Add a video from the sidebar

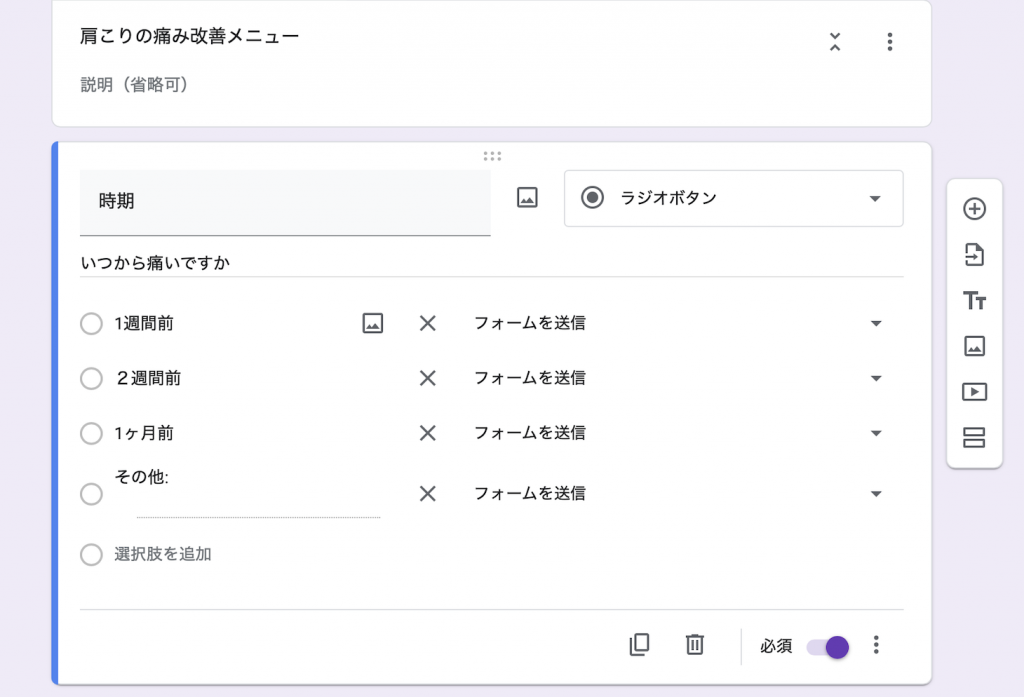pyautogui.click(x=974, y=392)
